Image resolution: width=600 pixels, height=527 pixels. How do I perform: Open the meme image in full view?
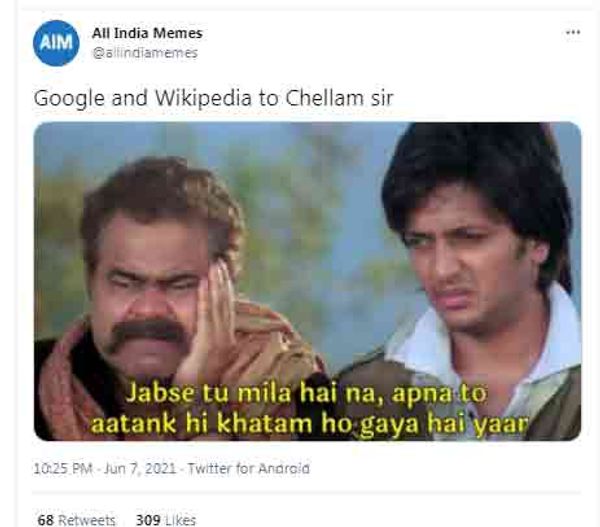pyautogui.click(x=307, y=281)
